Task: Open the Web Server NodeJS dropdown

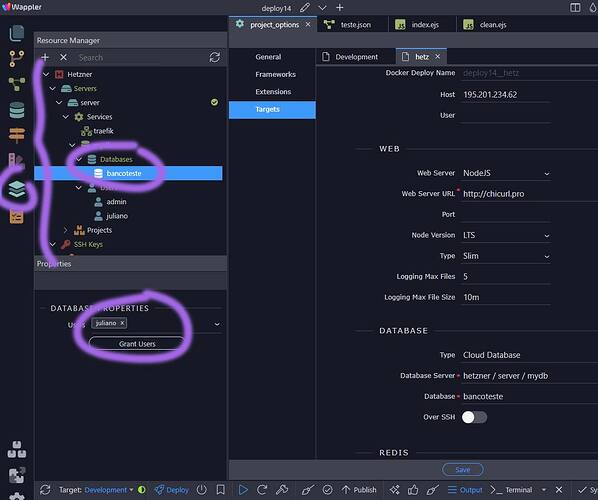Action: [506, 173]
